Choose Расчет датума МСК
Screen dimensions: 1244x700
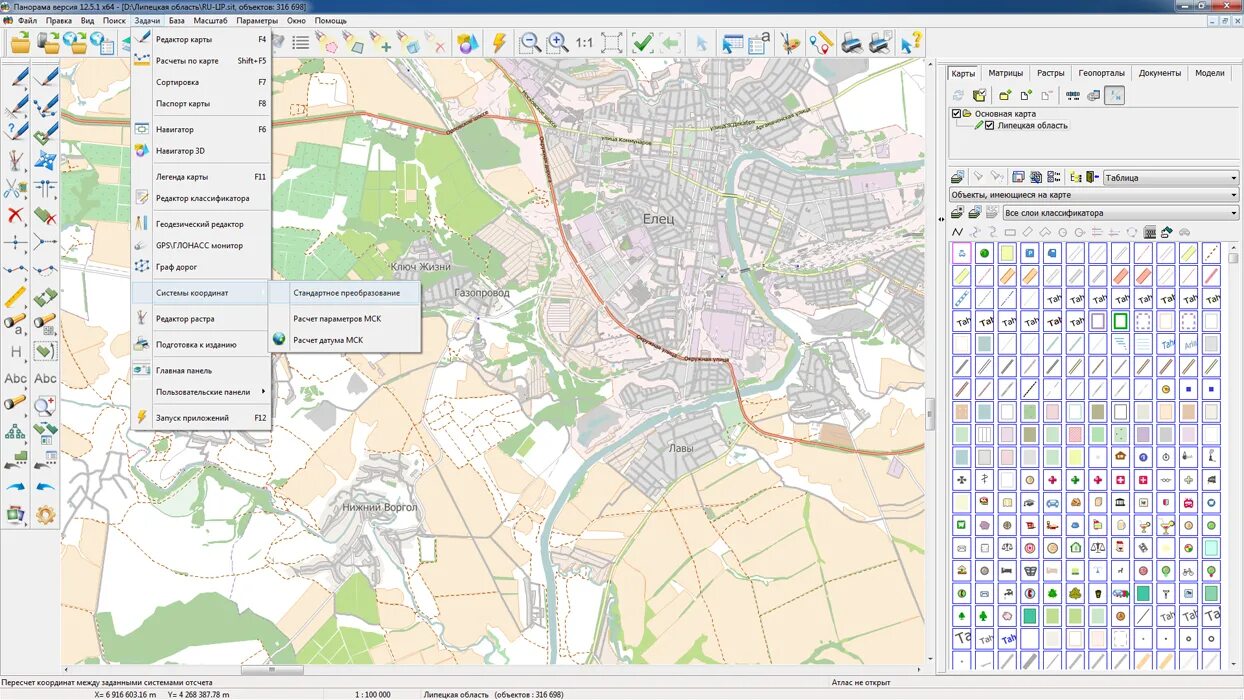[346, 340]
